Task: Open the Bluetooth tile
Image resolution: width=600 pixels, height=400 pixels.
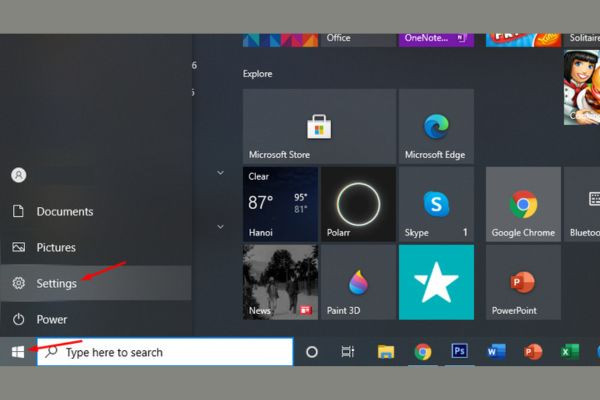Action: (582, 204)
